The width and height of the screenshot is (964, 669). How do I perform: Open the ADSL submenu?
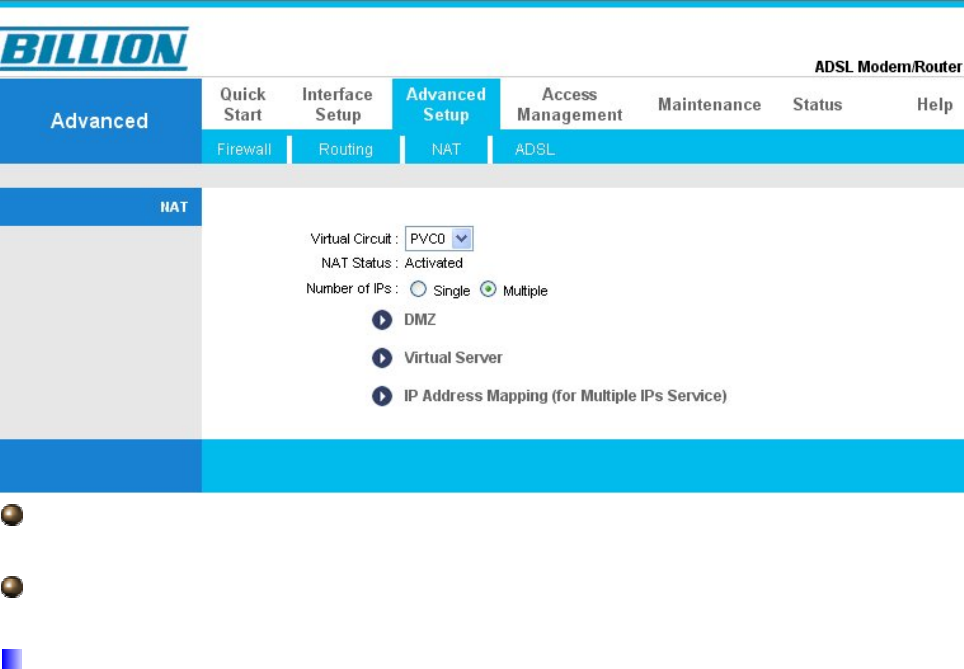coord(535,149)
